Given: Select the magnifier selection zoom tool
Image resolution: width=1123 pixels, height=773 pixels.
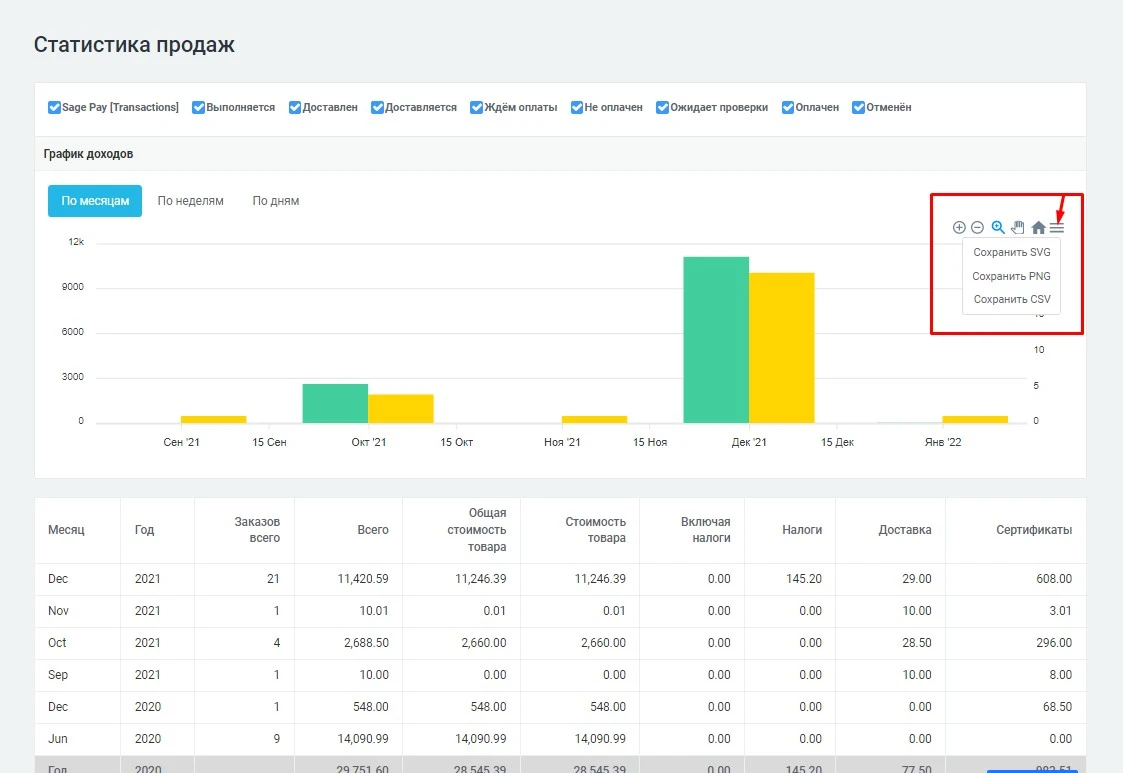Looking at the screenshot, I should pos(998,228).
